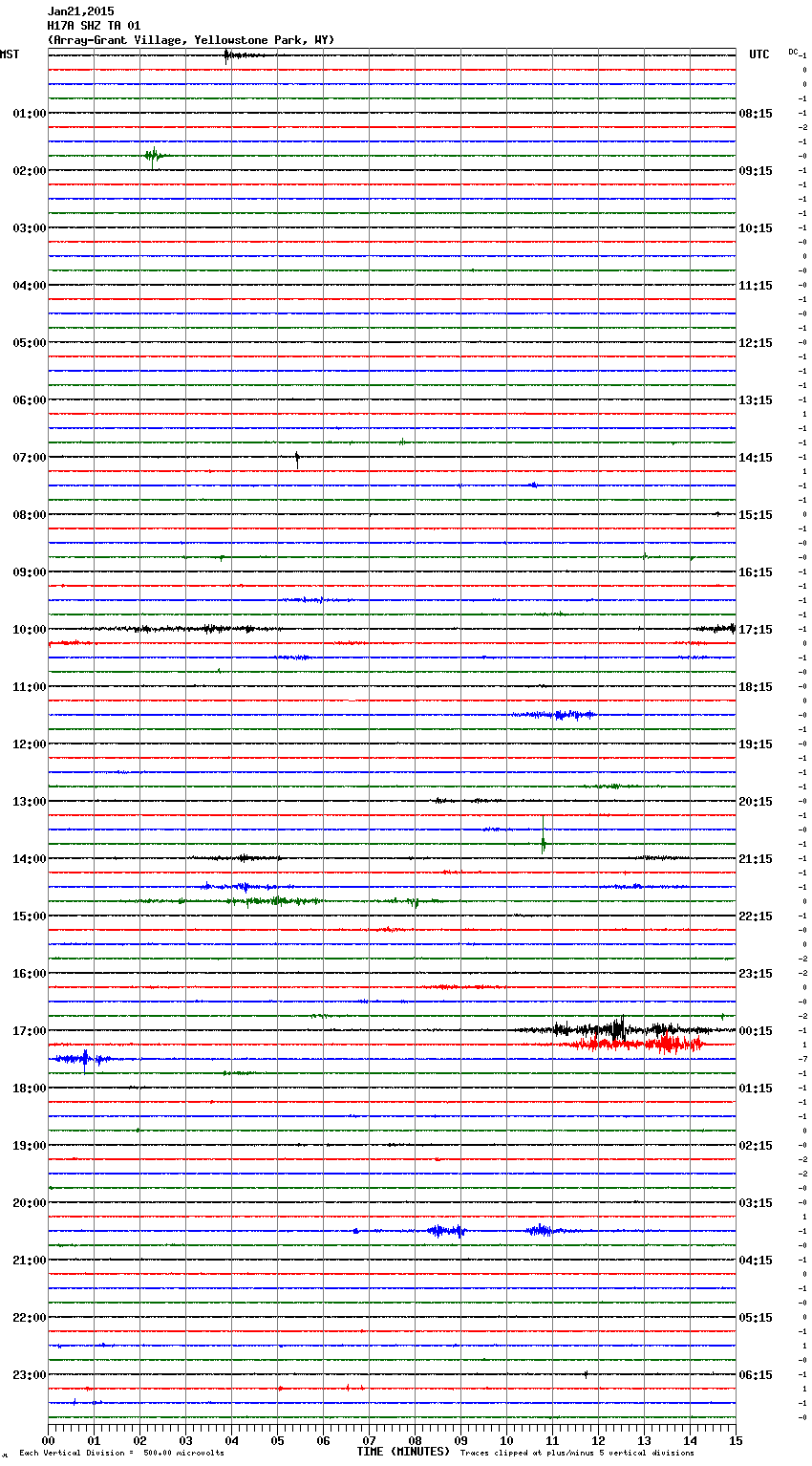Click the 17:00 MST hour label
This screenshot has height=1466, width=812.
click(30, 1031)
